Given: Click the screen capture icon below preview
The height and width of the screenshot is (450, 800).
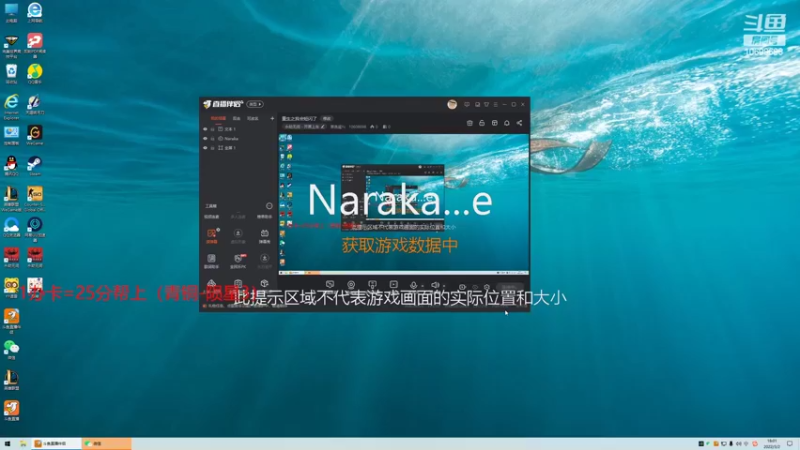Looking at the screenshot, I should [330, 285].
